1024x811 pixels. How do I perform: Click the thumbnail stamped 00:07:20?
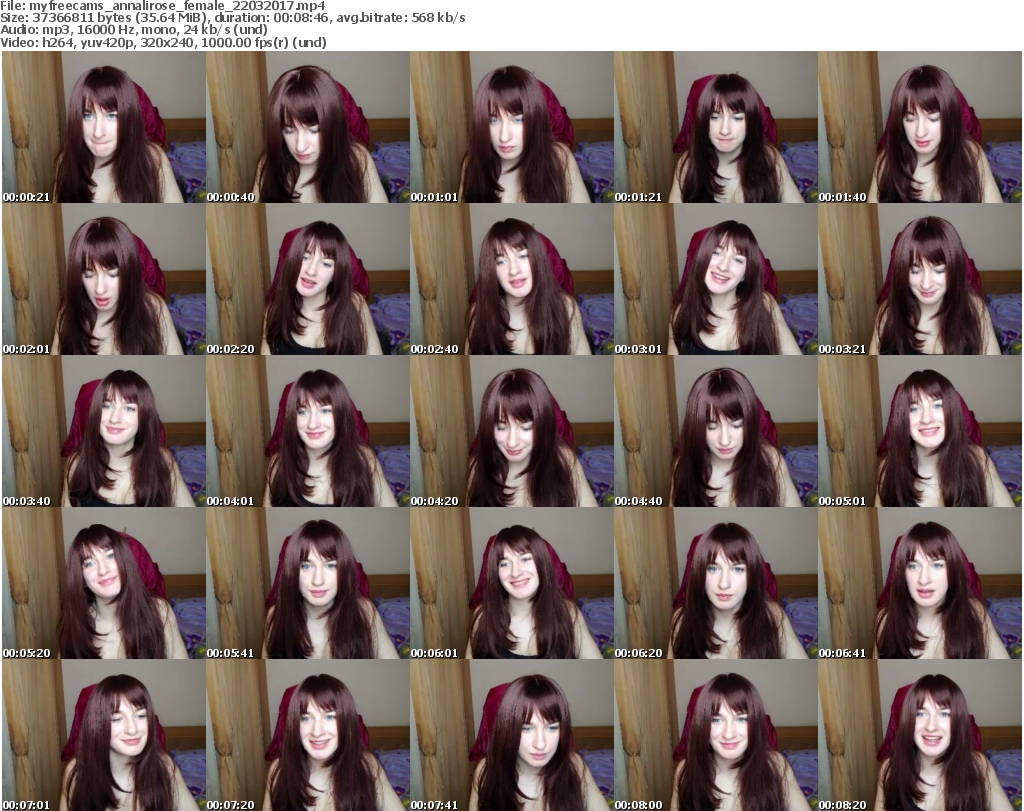coord(308,735)
